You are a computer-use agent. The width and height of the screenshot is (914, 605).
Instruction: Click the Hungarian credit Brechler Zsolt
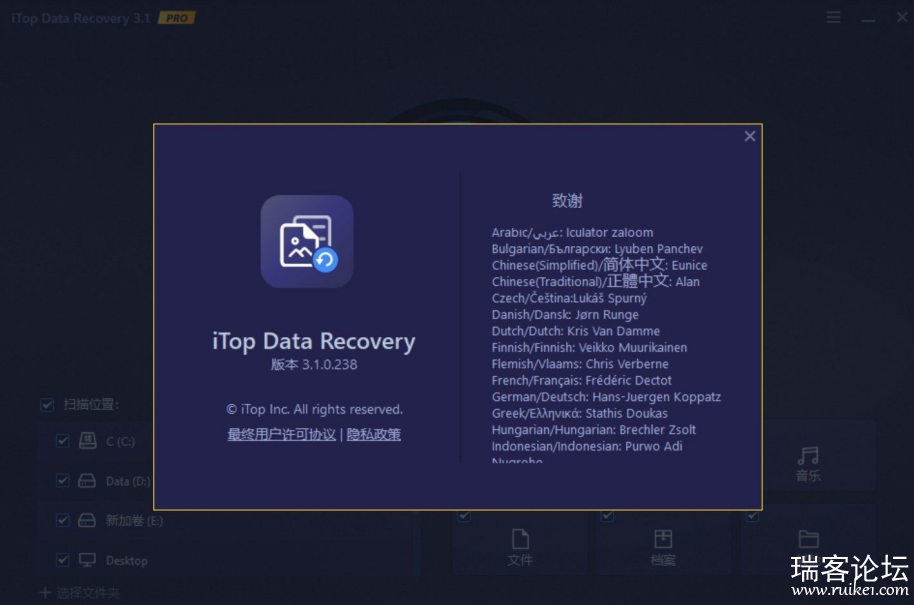pyautogui.click(x=593, y=430)
